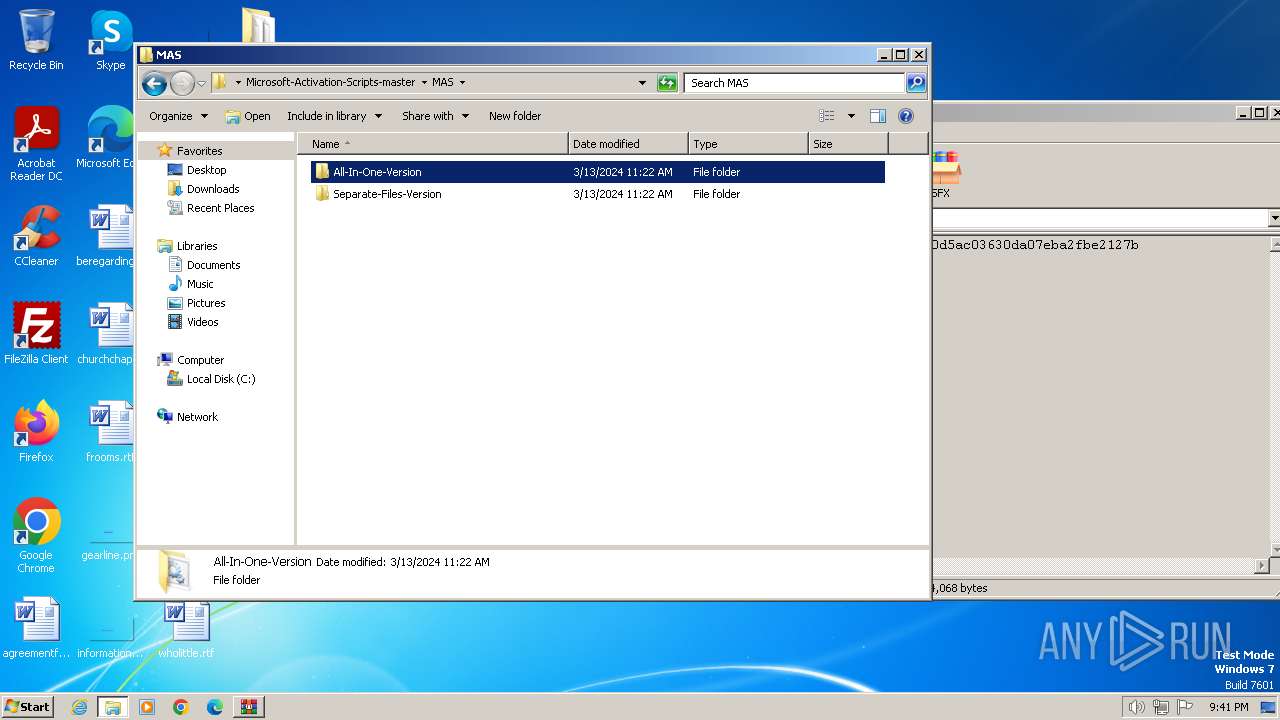This screenshot has width=1280, height=720.
Task: Select the All-In-One-Version folder
Action: pos(598,172)
